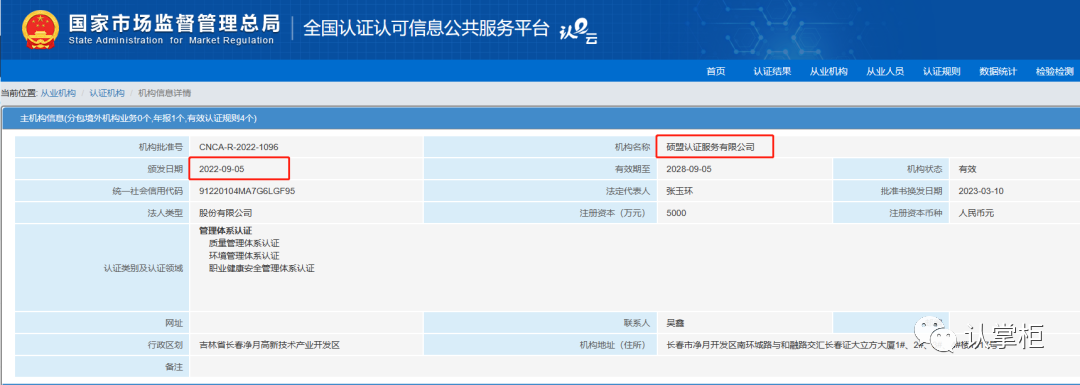Click legal entity type 股份有限公司
Image resolution: width=1080 pixels, height=385 pixels.
(225, 213)
